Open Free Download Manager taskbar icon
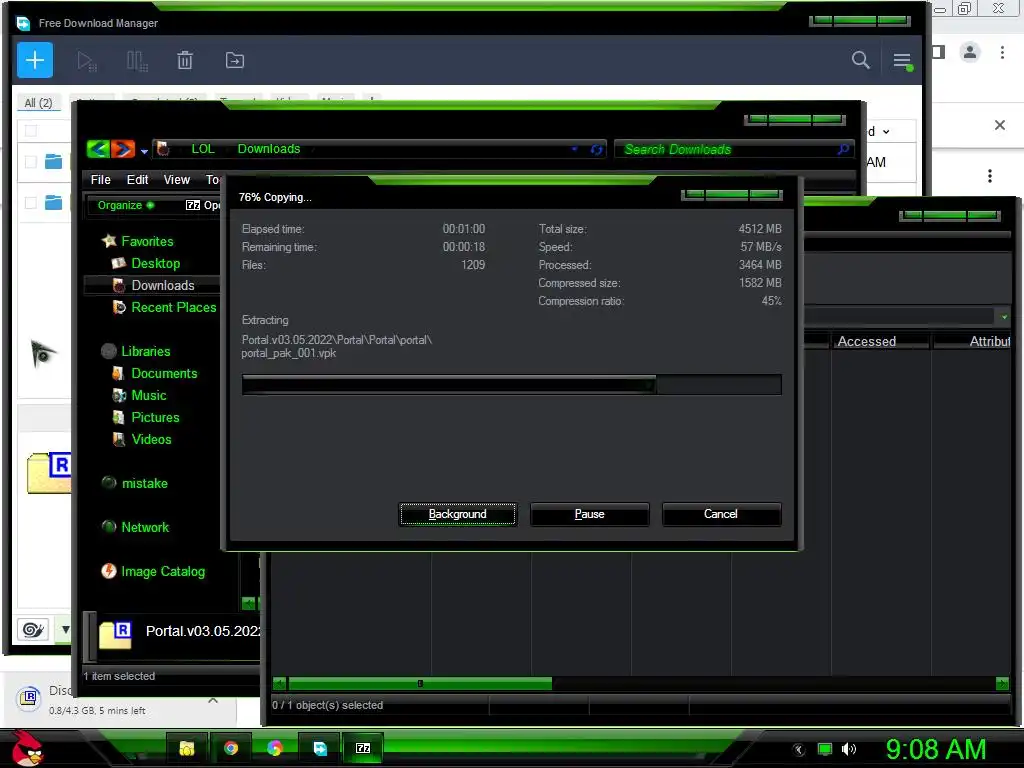The width and height of the screenshot is (1024, 768). click(x=319, y=748)
